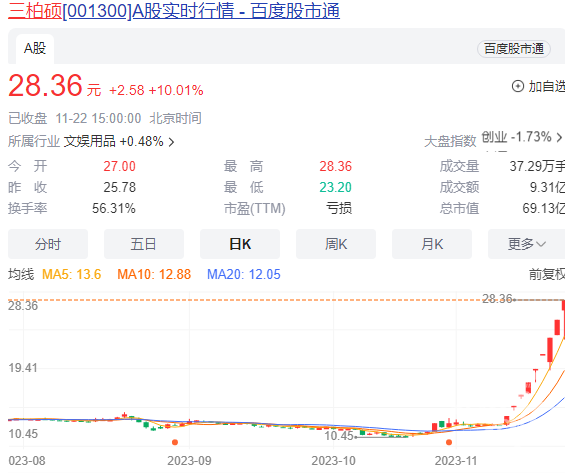
Task: Click the 最低 value 23.20
Action: pos(335,187)
